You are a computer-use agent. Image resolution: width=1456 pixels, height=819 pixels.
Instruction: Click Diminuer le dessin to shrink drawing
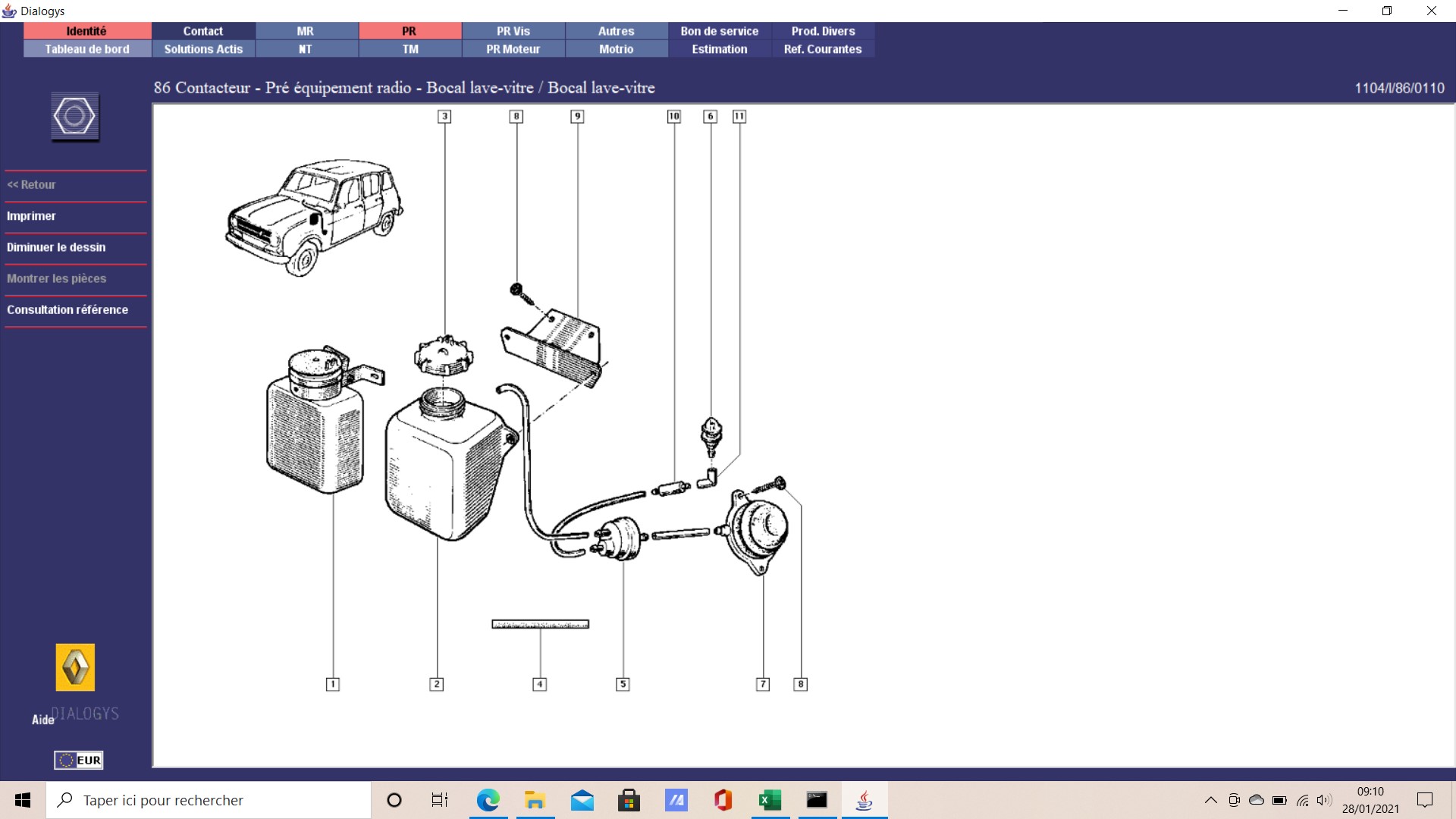(56, 247)
